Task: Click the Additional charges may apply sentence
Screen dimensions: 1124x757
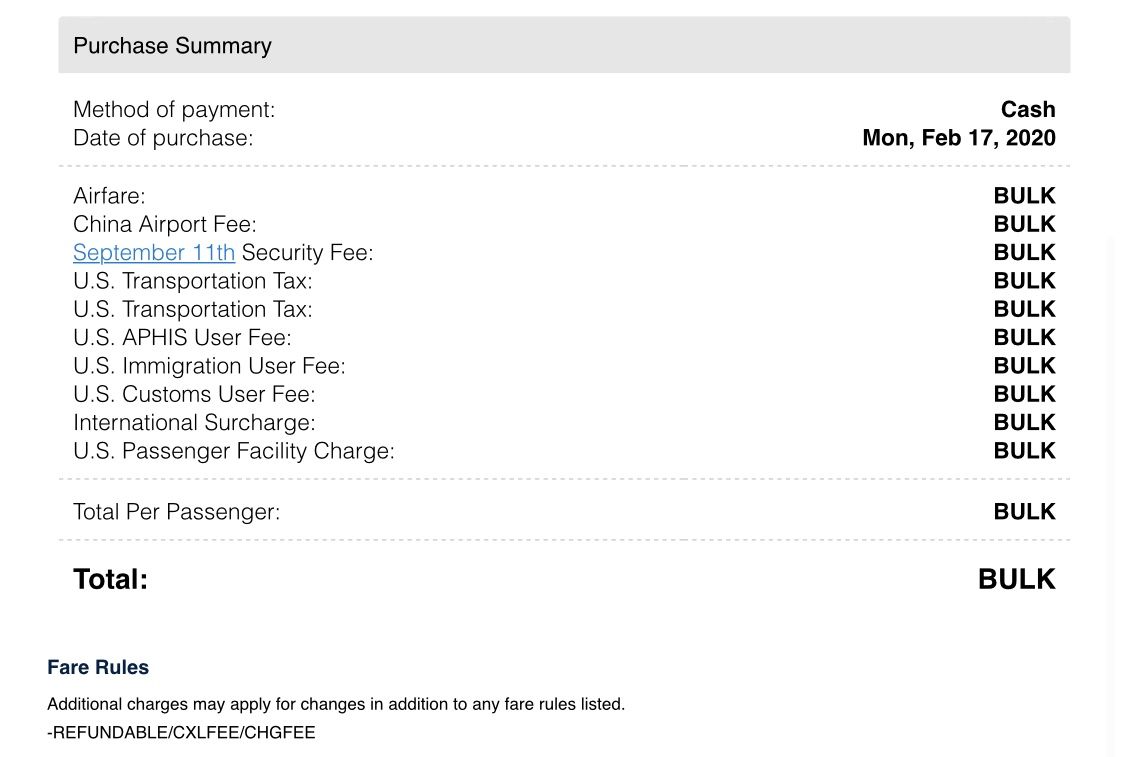Action: click(x=336, y=705)
